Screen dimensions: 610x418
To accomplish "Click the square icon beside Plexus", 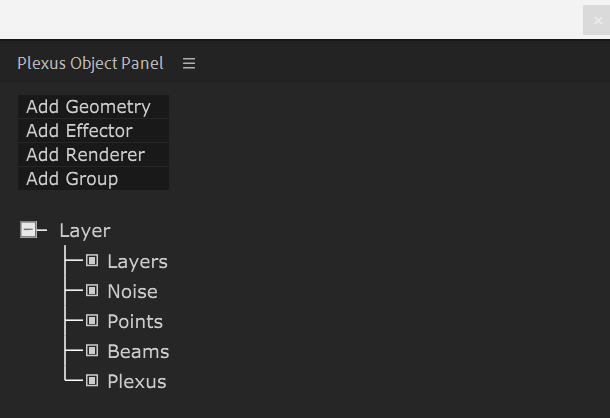I will point(92,381).
